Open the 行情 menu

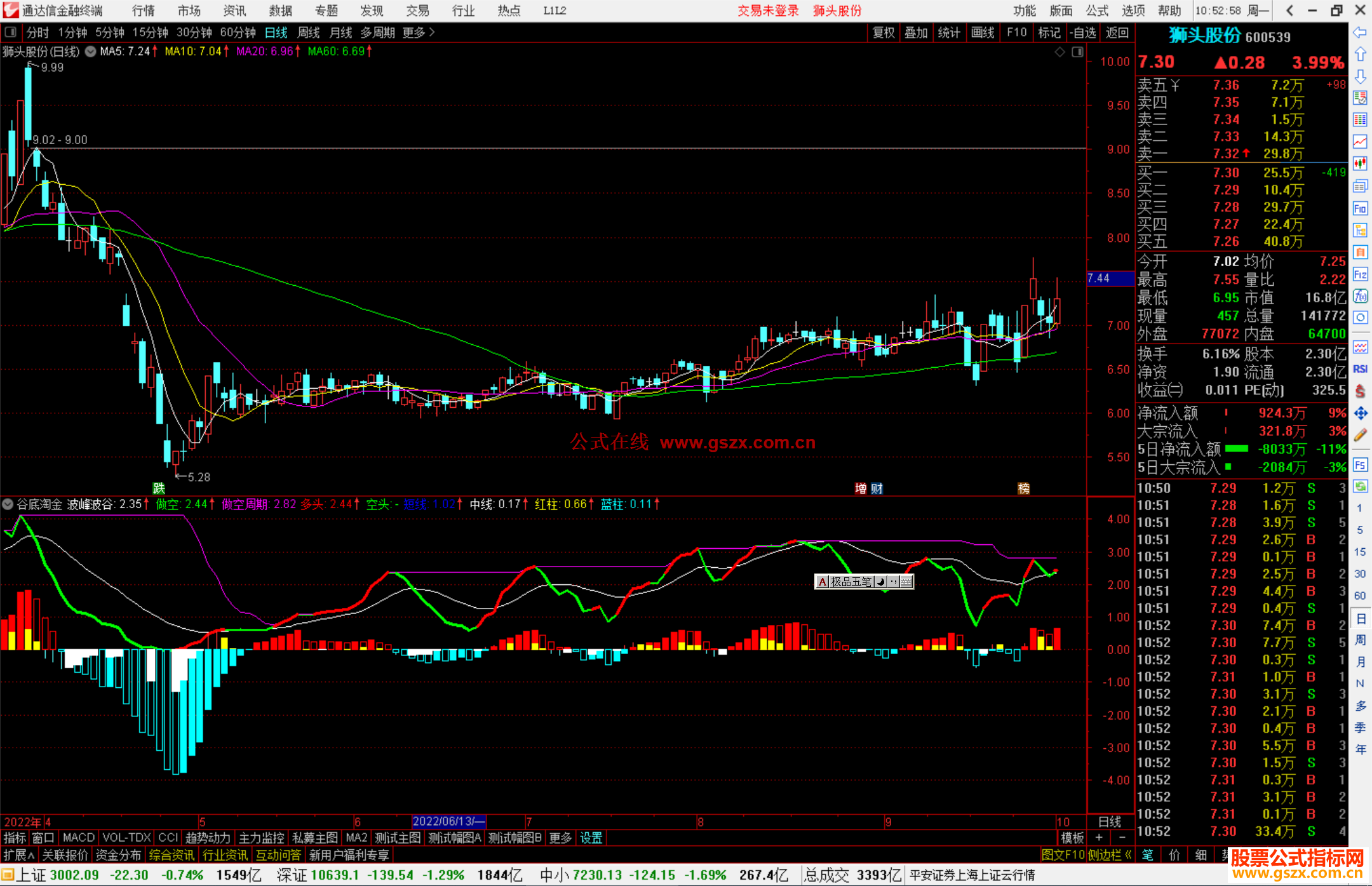(x=144, y=11)
